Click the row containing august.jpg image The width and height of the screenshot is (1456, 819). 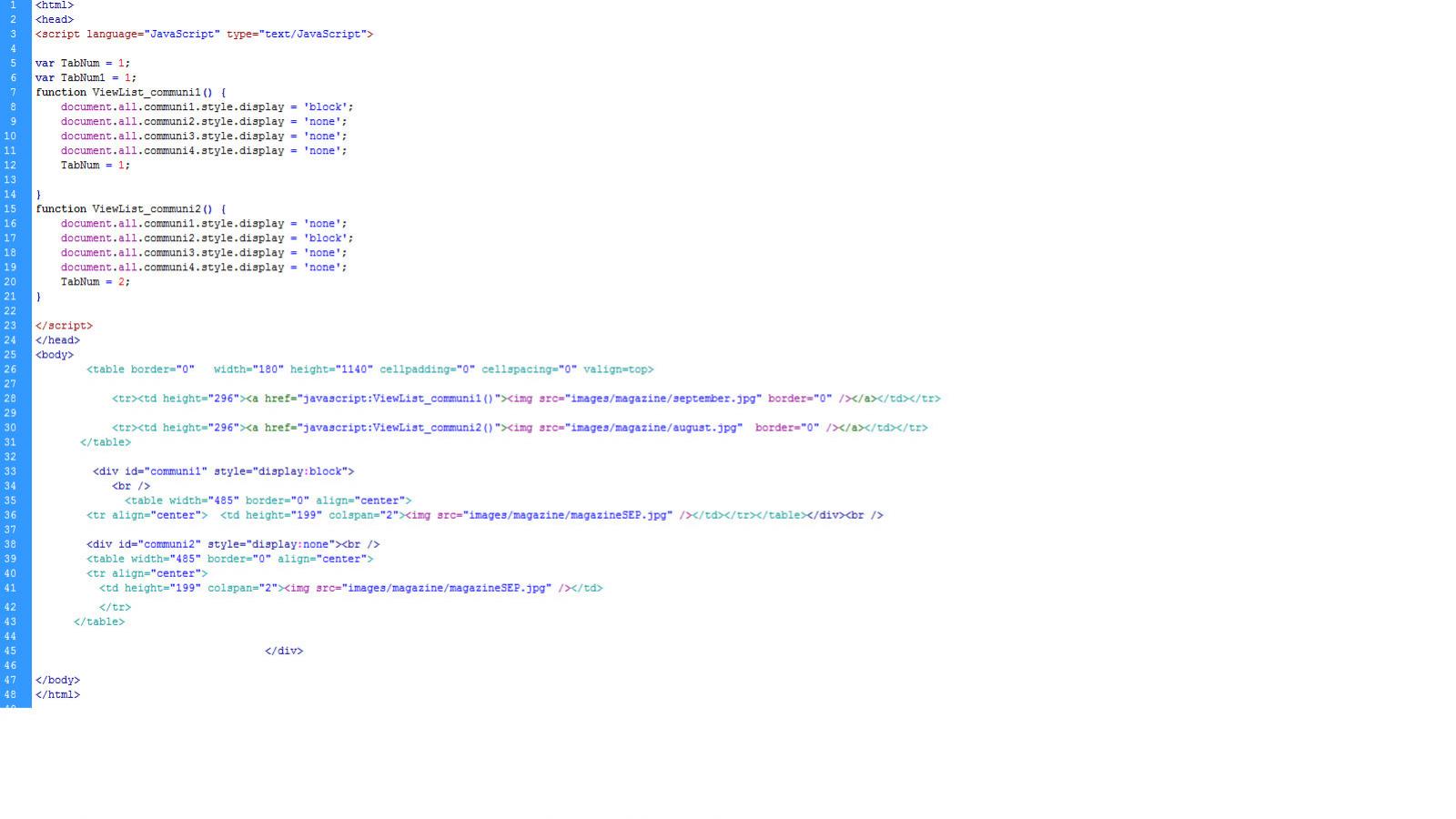520,428
